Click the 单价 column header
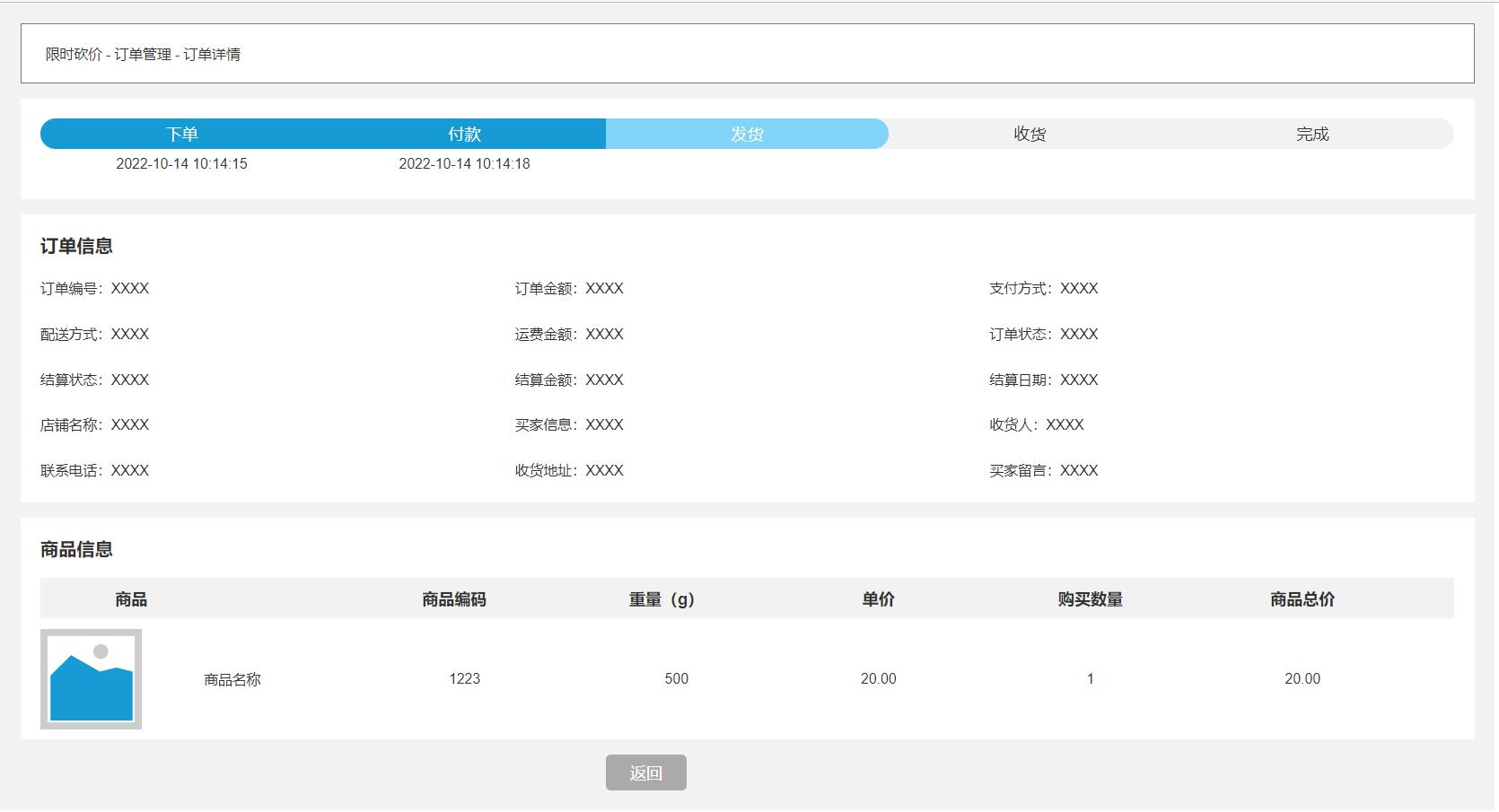Screen dimensions: 1499x812 pyautogui.click(x=878, y=598)
